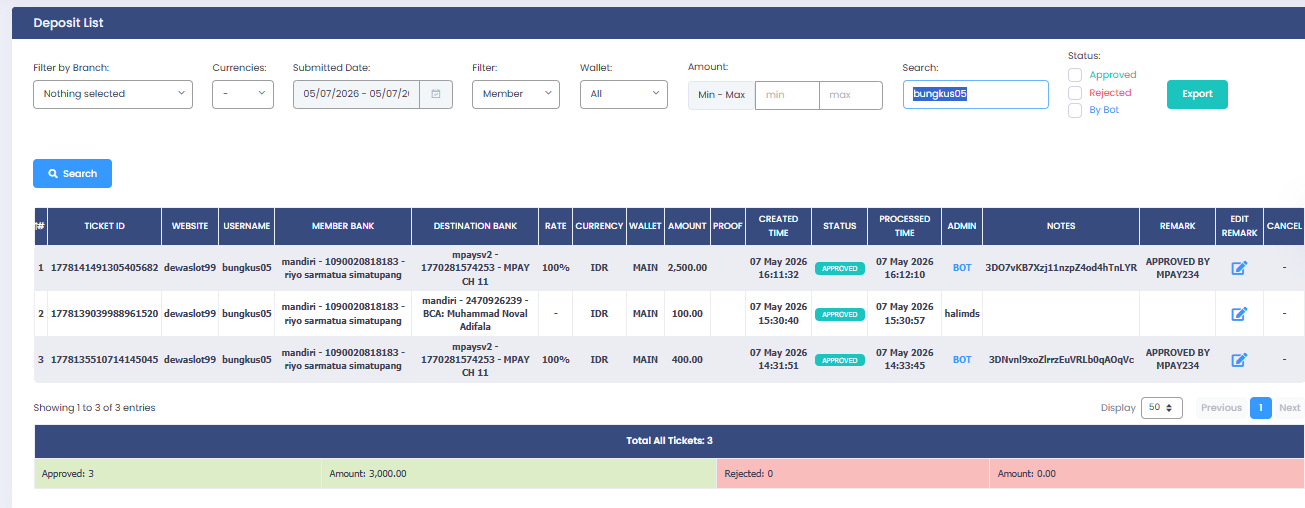Sort by the AMOUNT column header
1305x508 pixels.
click(687, 226)
